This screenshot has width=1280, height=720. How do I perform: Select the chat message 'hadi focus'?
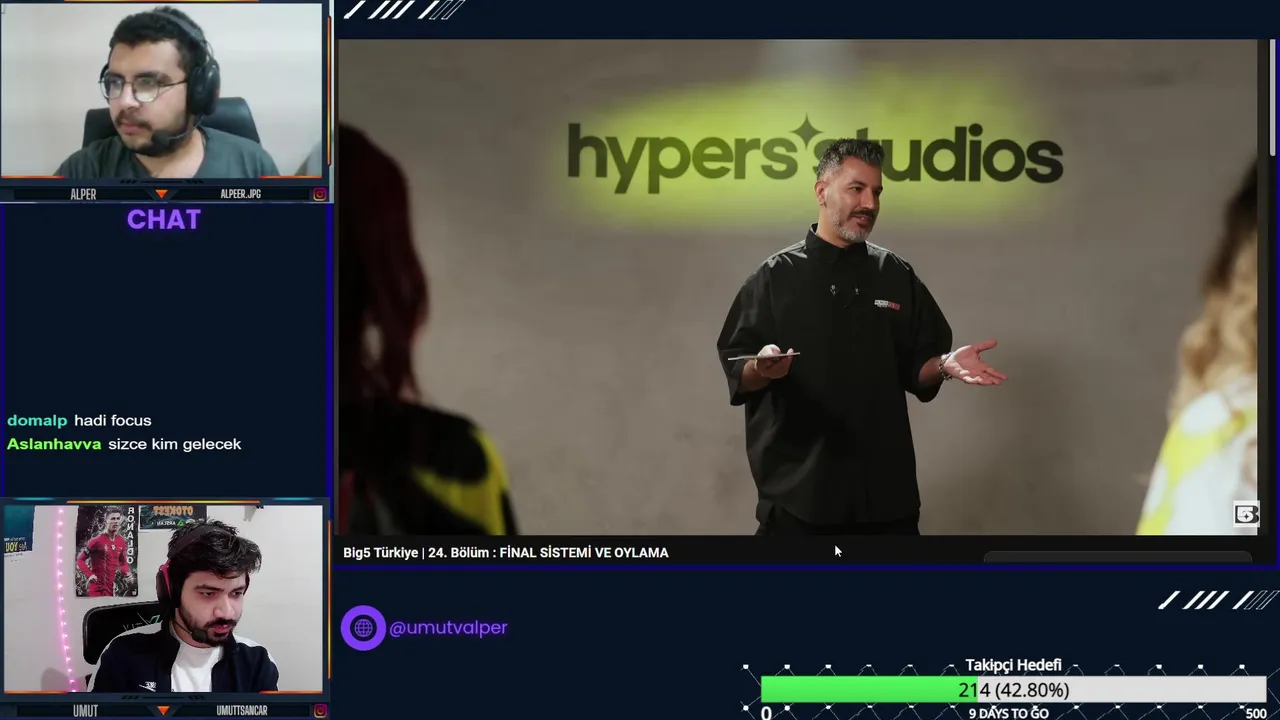click(112, 421)
